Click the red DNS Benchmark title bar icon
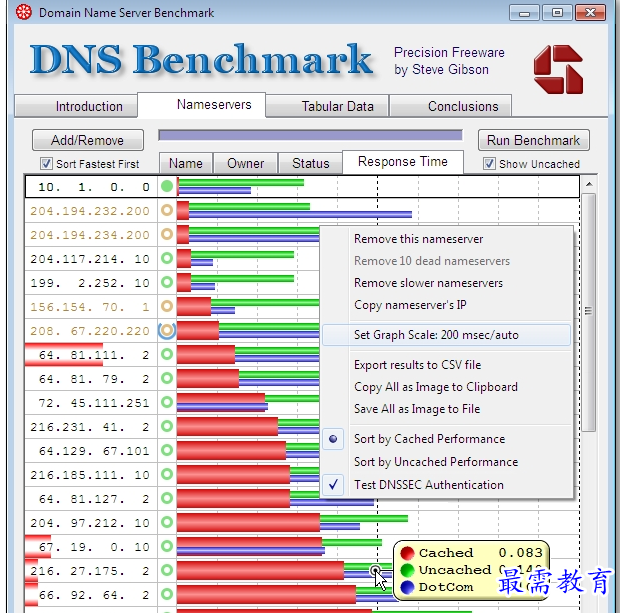 [23, 12]
